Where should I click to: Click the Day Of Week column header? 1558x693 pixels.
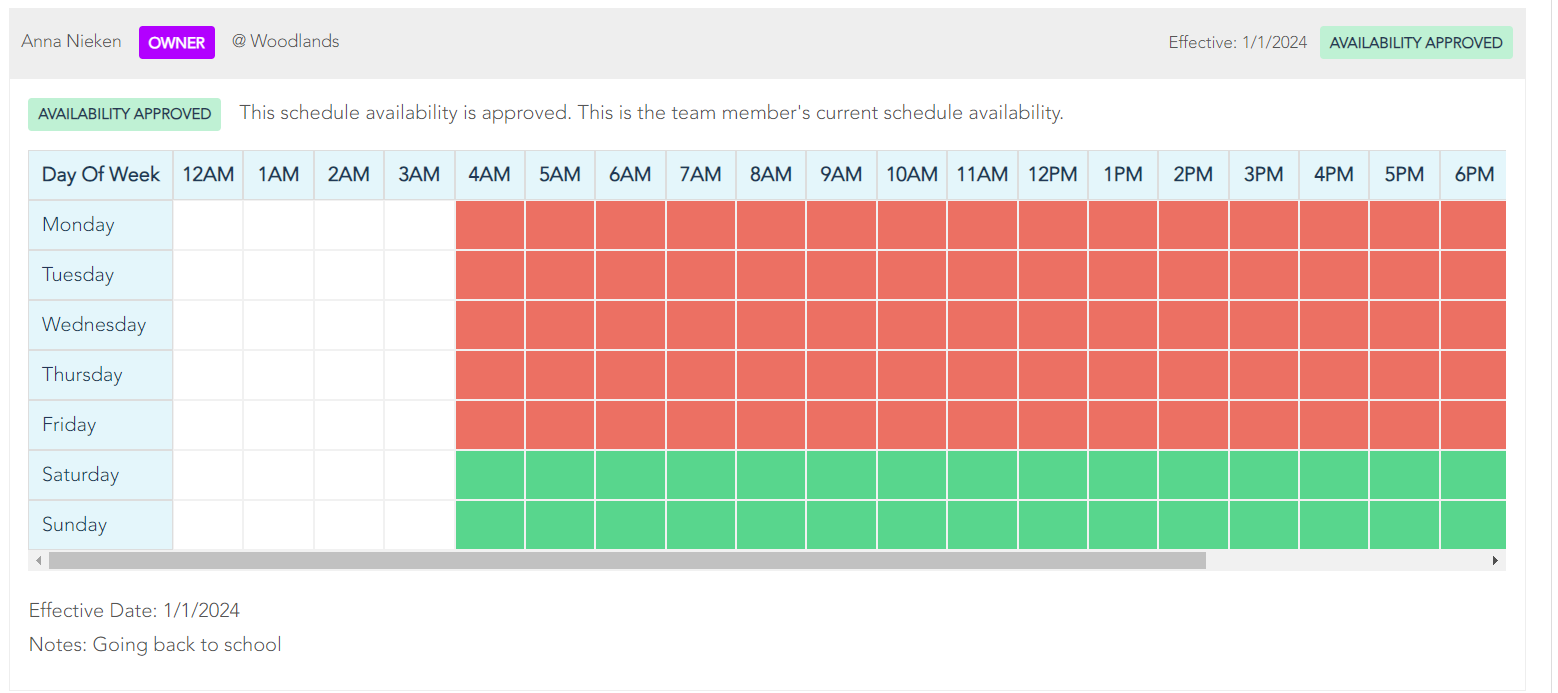click(x=101, y=175)
